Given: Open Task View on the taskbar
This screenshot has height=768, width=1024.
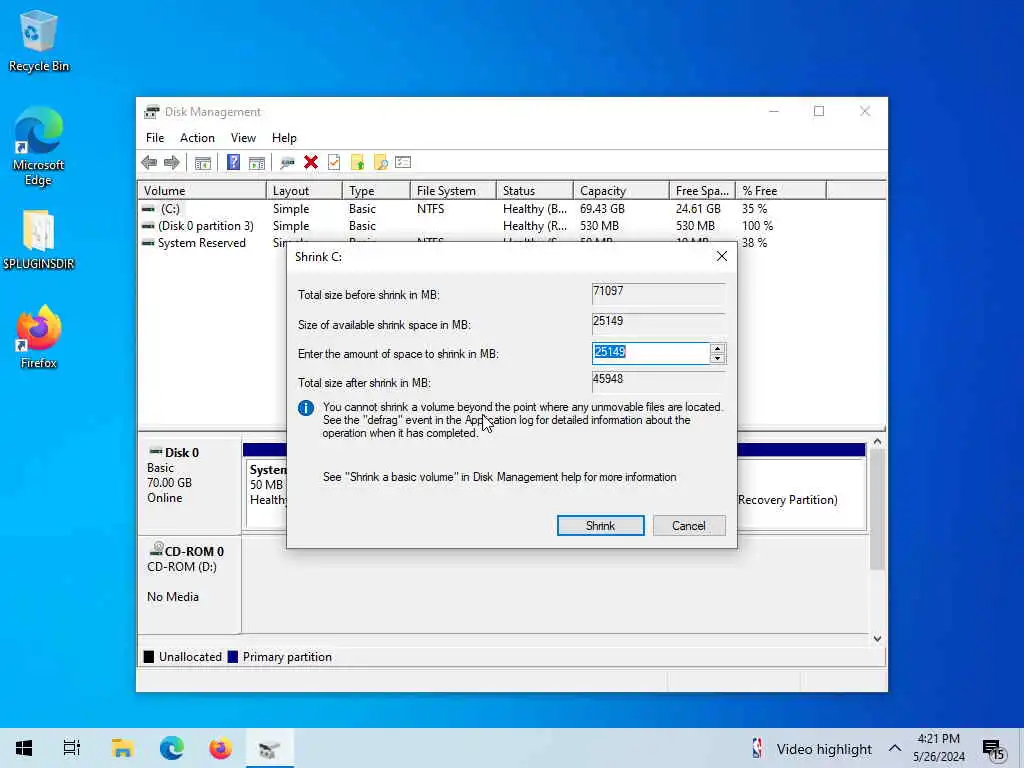Looking at the screenshot, I should point(71,748).
